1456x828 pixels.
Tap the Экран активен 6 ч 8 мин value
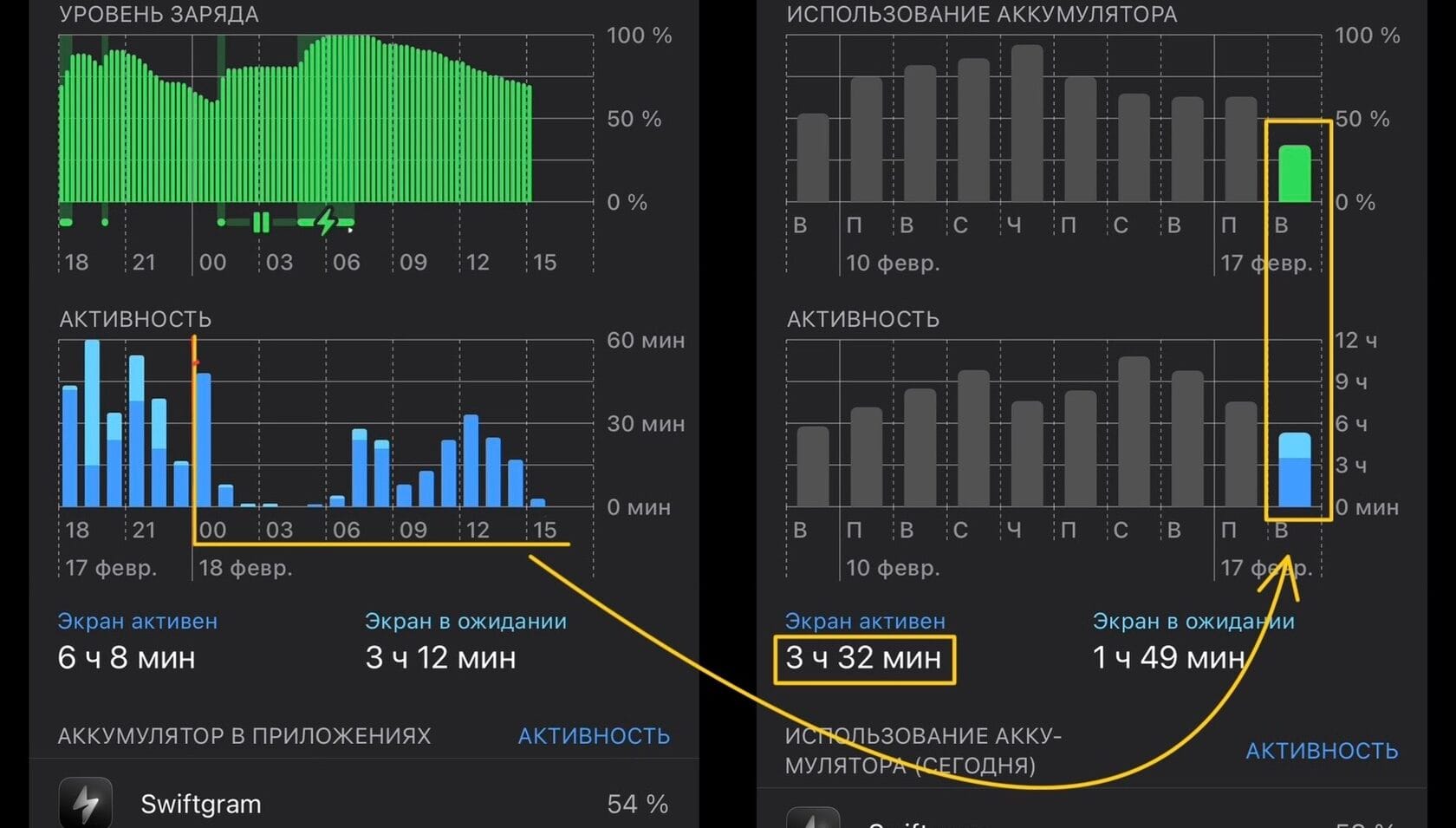click(x=127, y=658)
